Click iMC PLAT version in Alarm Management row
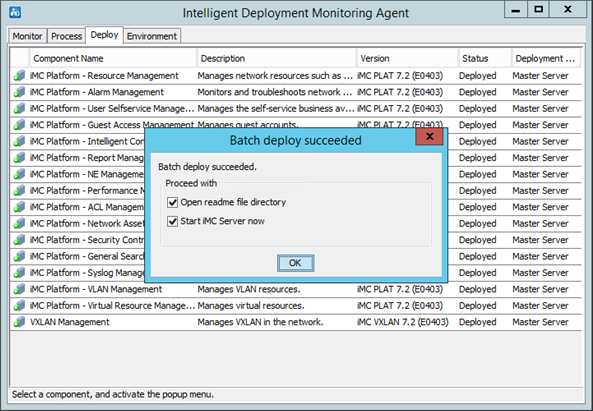This screenshot has width=593, height=411. tap(400, 92)
